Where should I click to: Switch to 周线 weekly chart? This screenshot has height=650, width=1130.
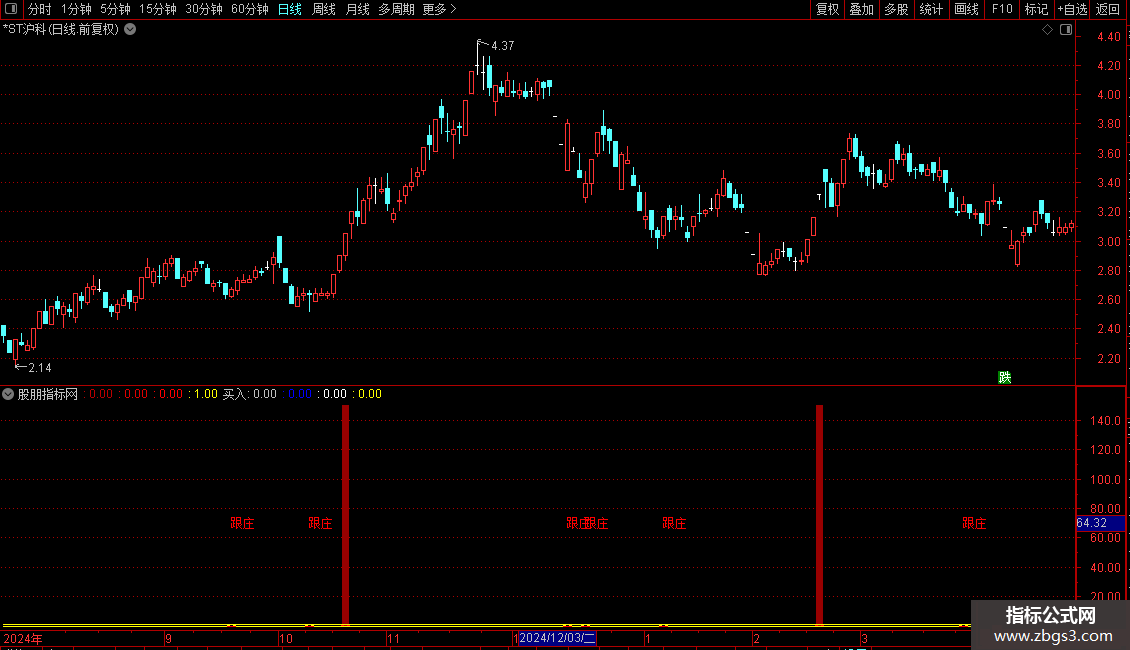pyautogui.click(x=324, y=9)
